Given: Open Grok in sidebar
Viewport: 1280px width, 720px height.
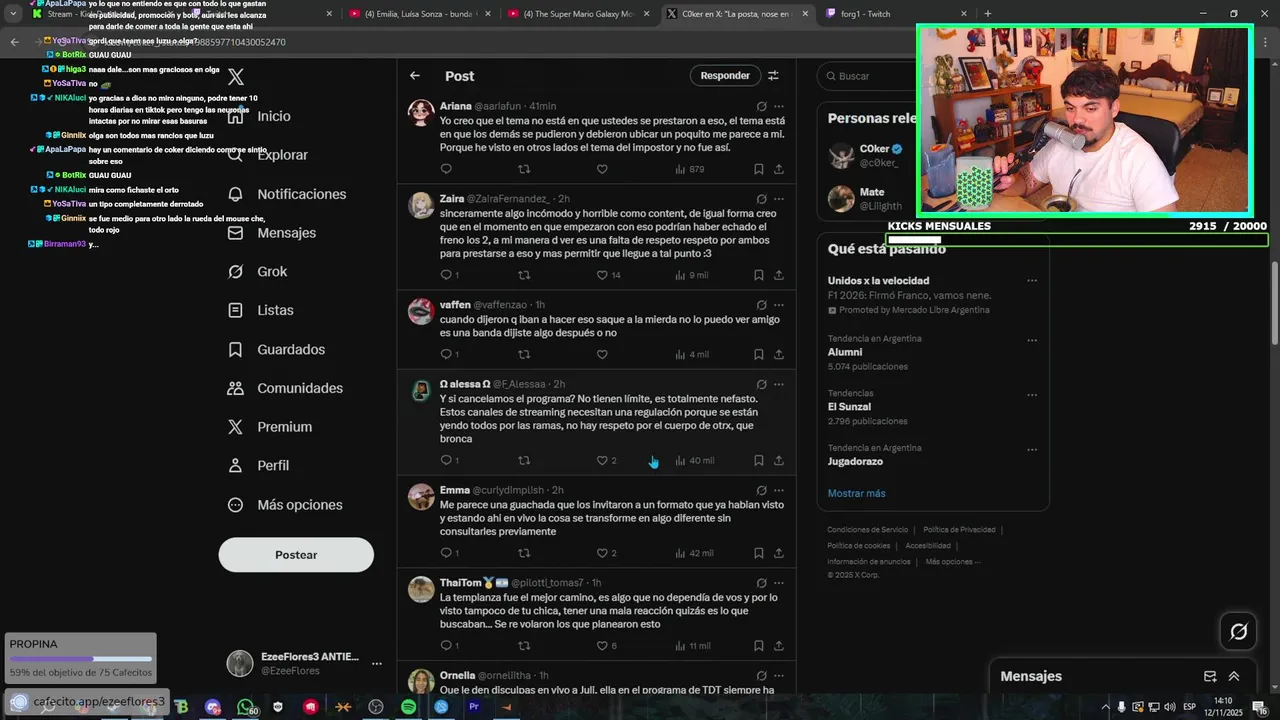Looking at the screenshot, I should 257,272.
